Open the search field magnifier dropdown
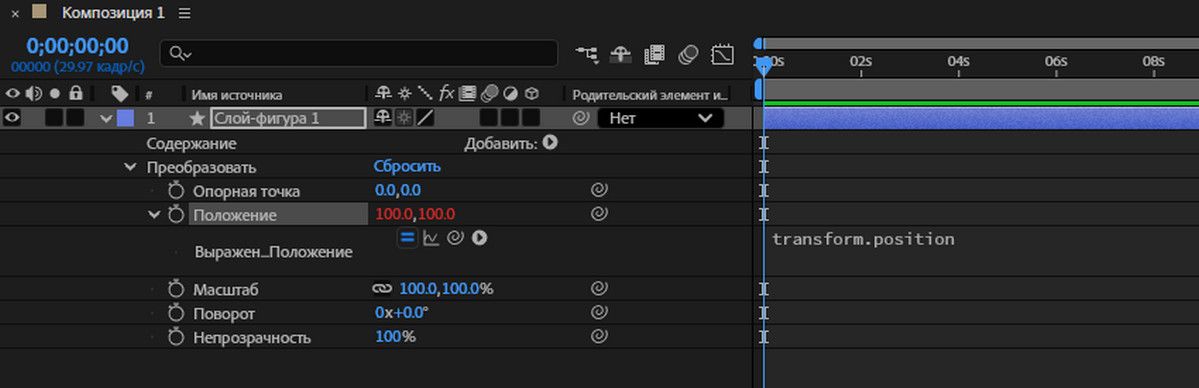Viewport: 1199px width, 388px height. [x=180, y=53]
